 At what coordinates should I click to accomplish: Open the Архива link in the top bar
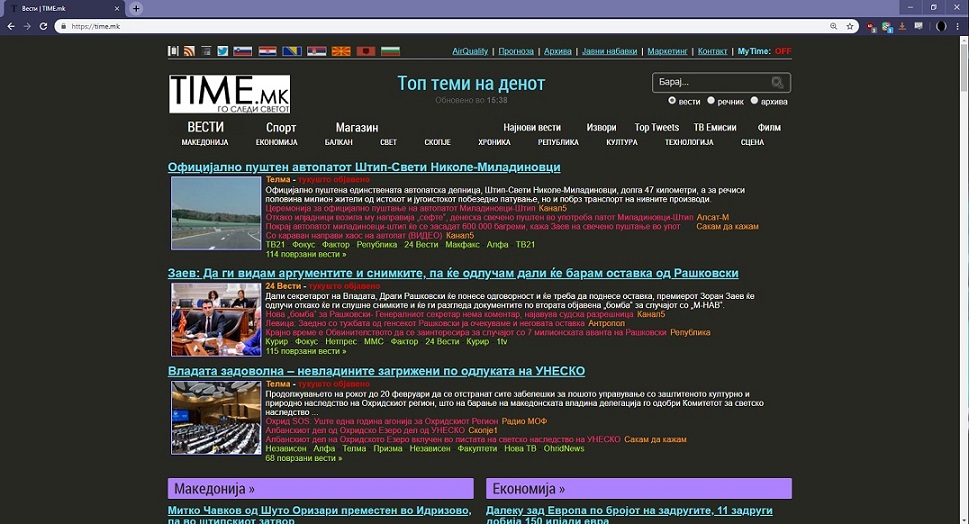(x=557, y=51)
